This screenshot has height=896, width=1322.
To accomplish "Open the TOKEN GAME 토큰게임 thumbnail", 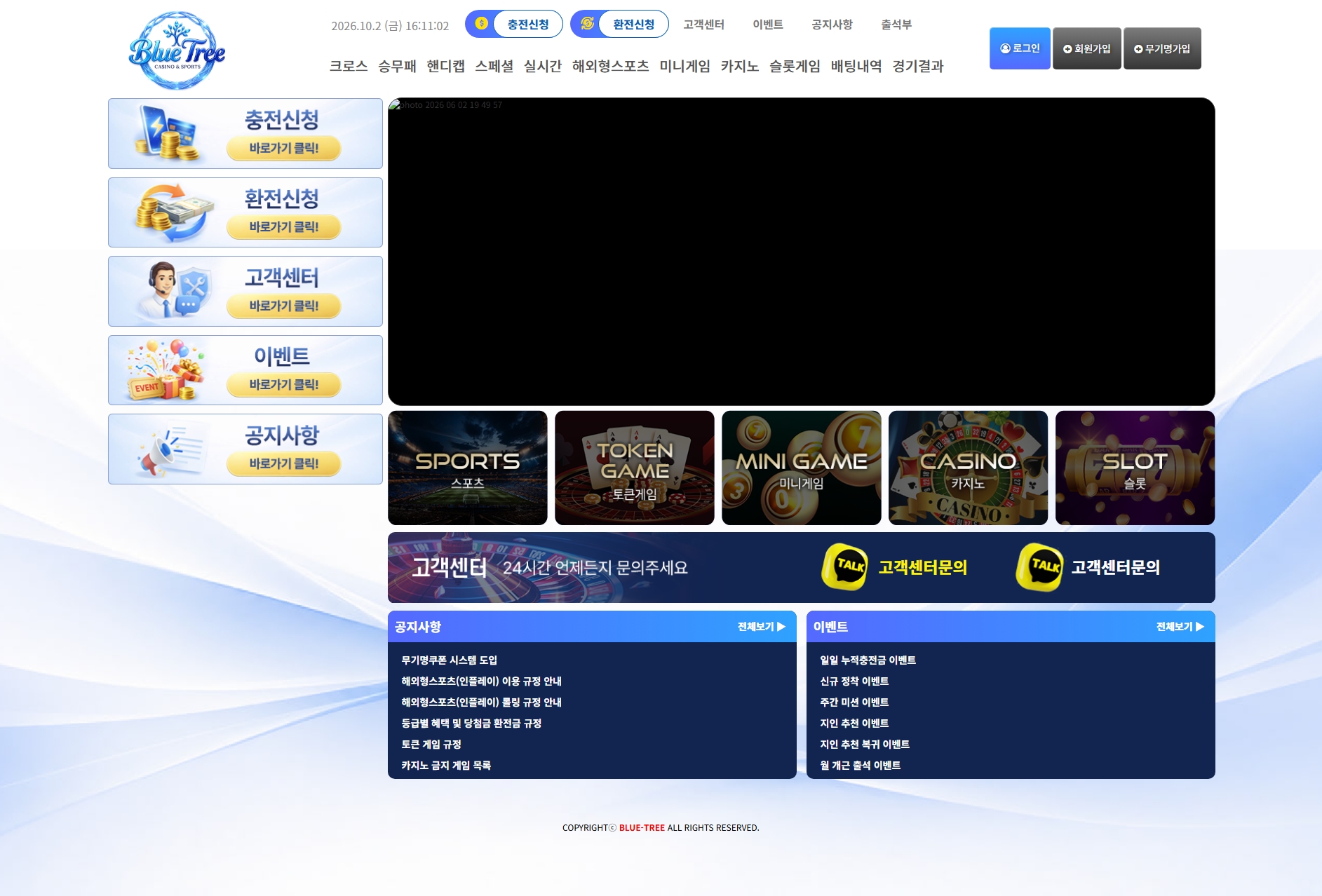I will click(635, 468).
